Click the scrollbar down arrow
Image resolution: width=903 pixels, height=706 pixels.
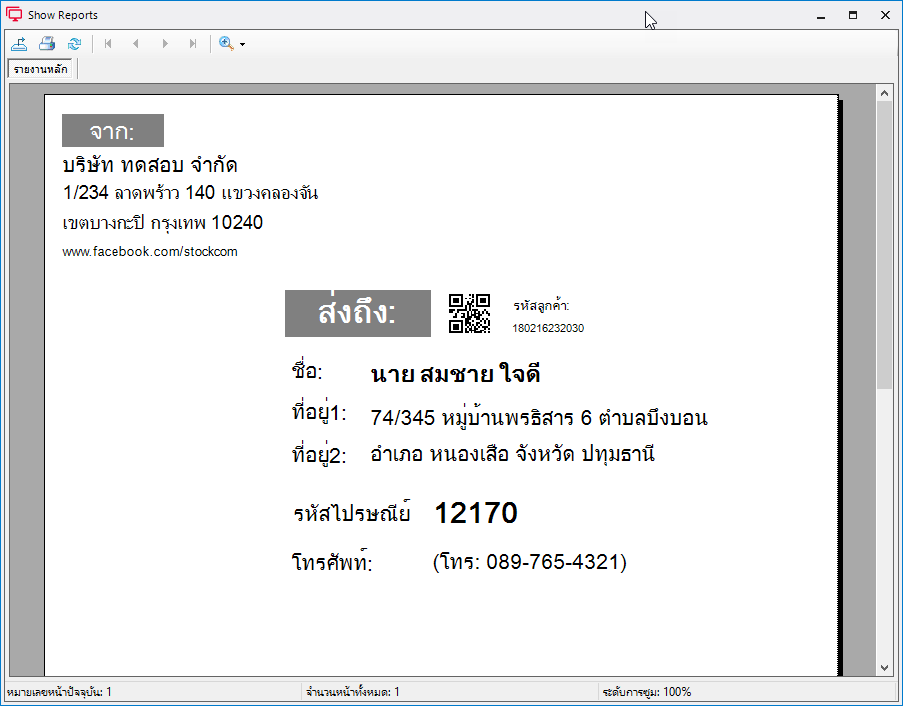(x=885, y=668)
